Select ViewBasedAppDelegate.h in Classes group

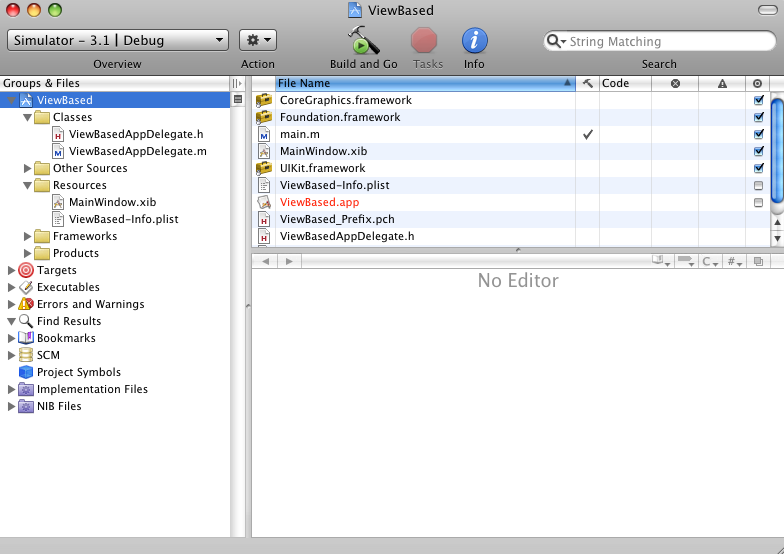pyautogui.click(x=136, y=134)
